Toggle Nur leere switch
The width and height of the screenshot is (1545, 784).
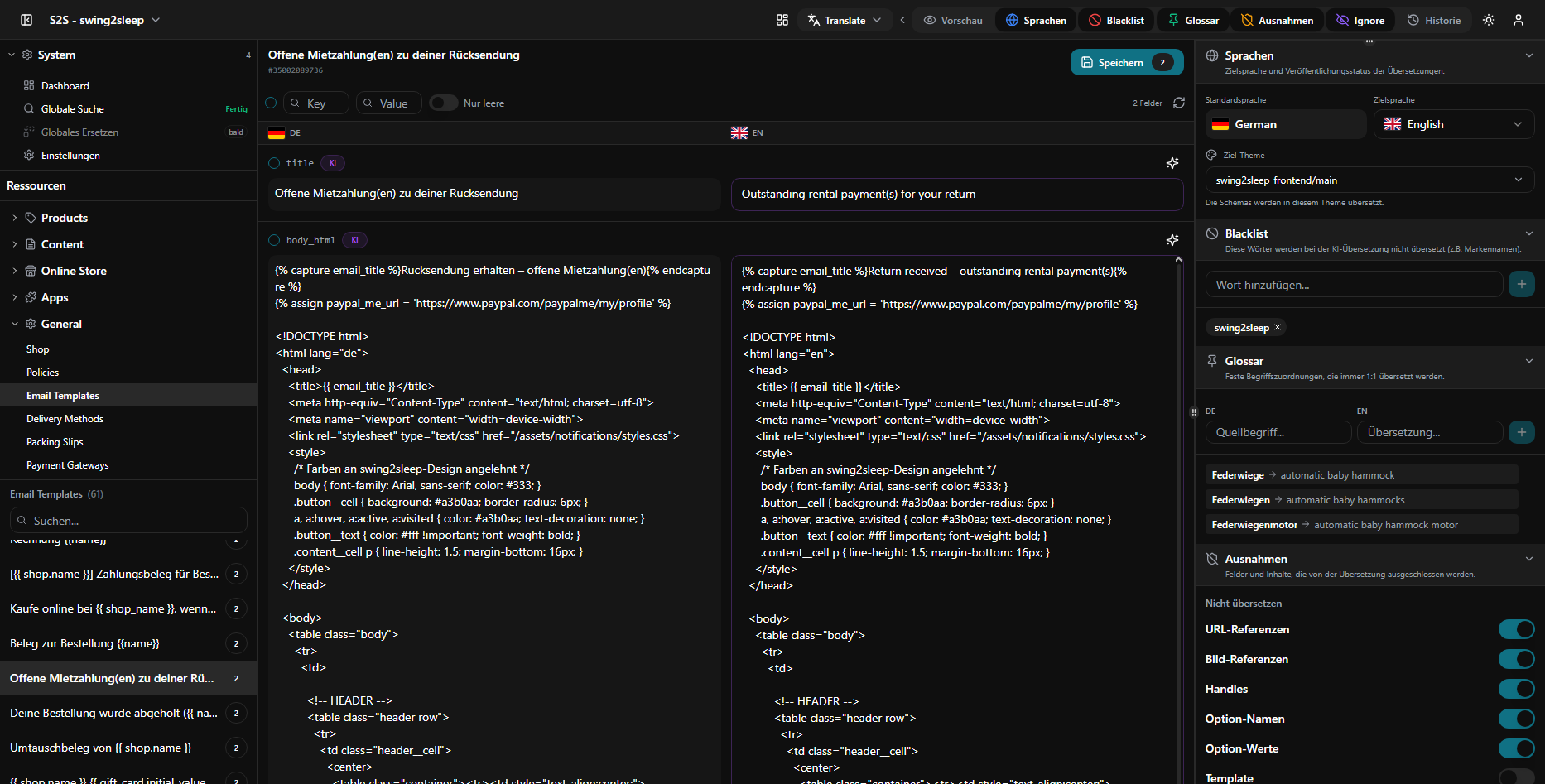(444, 103)
